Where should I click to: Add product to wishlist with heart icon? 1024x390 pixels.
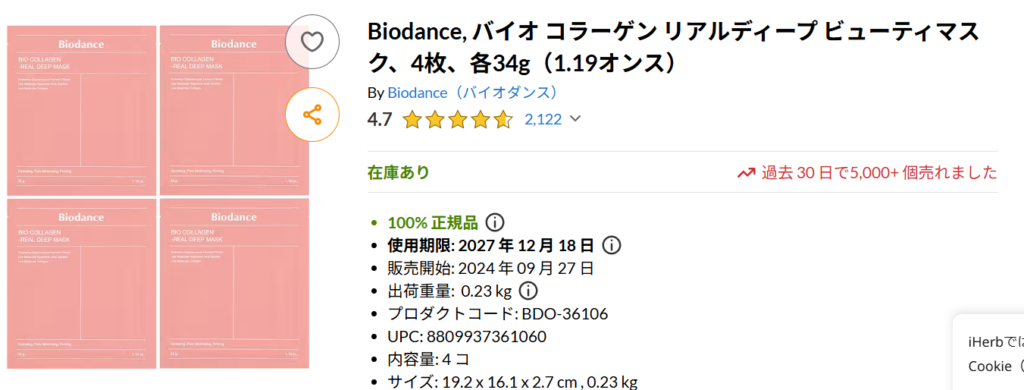(312, 42)
